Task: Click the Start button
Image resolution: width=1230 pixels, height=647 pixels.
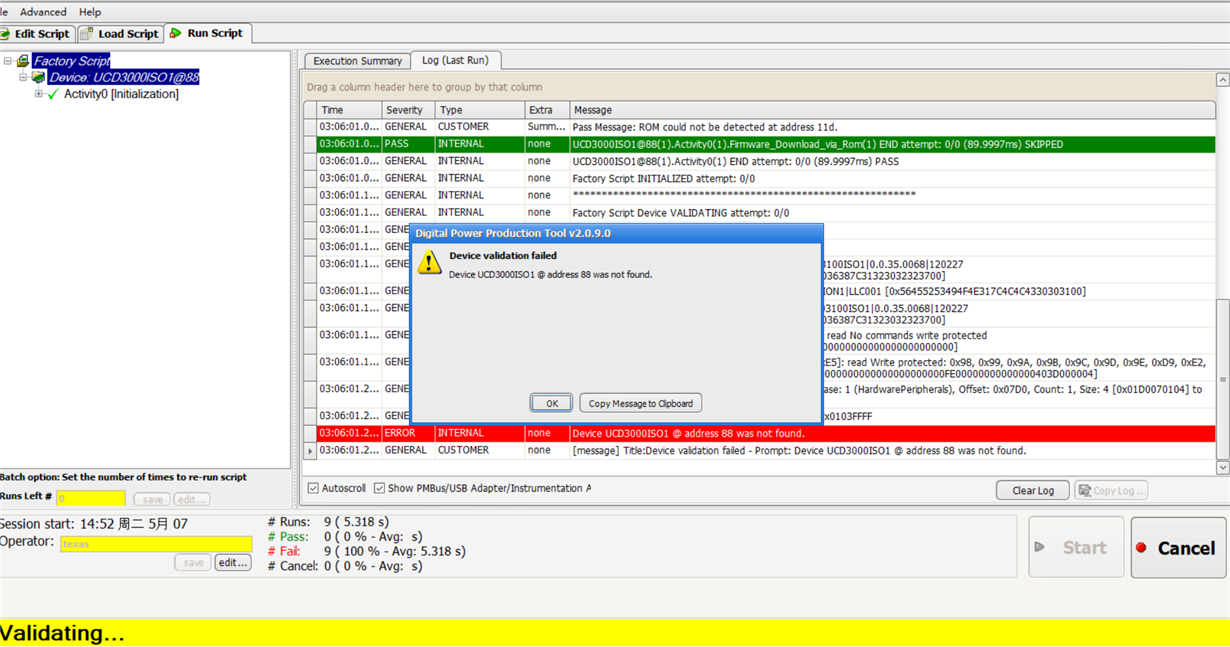Action: click(1076, 547)
